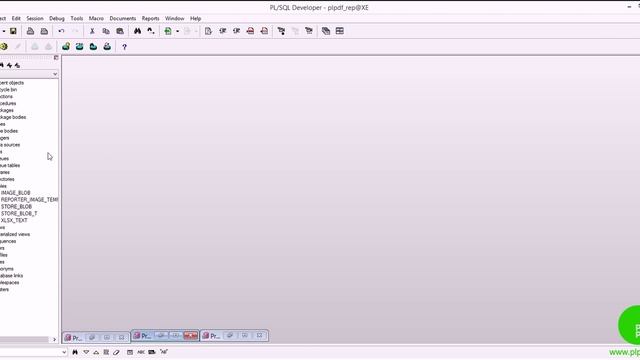
Task: Undo the last action
Action: pyautogui.click(x=61, y=31)
